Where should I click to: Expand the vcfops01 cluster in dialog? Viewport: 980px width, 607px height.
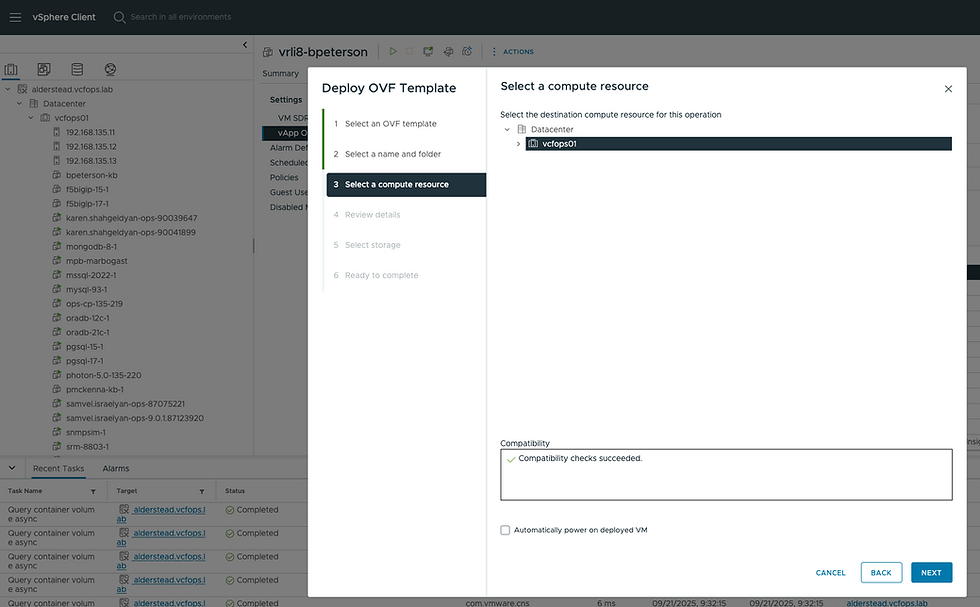(518, 144)
